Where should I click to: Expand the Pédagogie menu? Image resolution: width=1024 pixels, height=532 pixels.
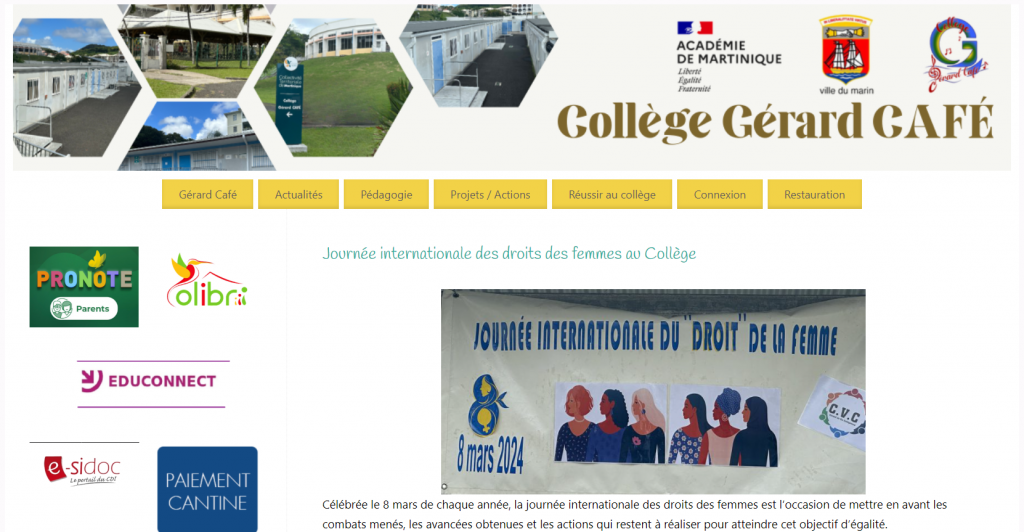pyautogui.click(x=386, y=195)
